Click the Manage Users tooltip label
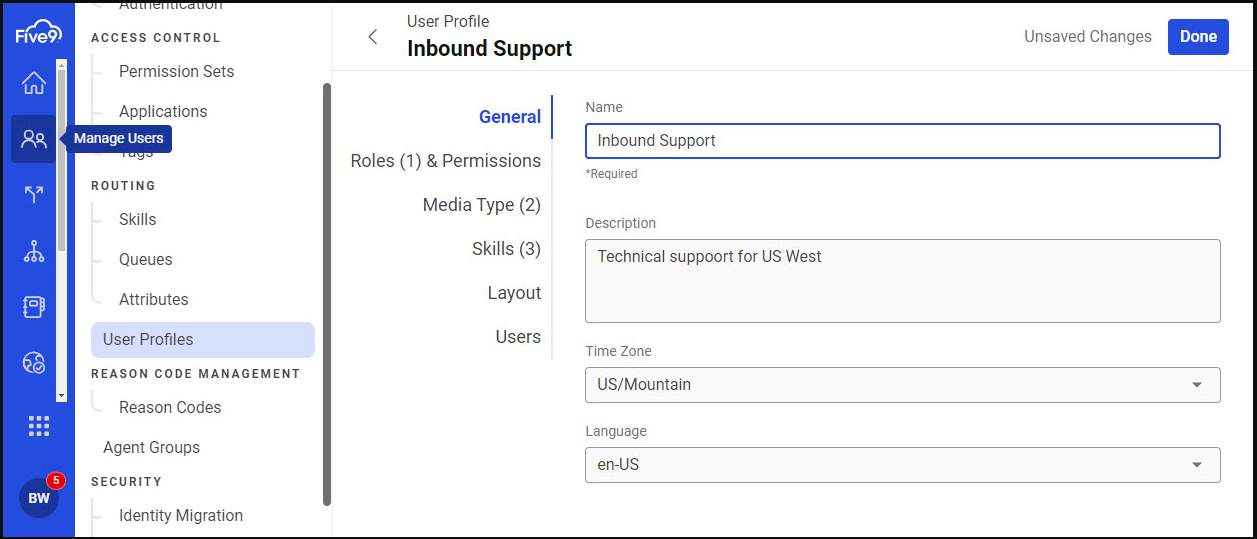The height and width of the screenshot is (539, 1257). click(118, 139)
